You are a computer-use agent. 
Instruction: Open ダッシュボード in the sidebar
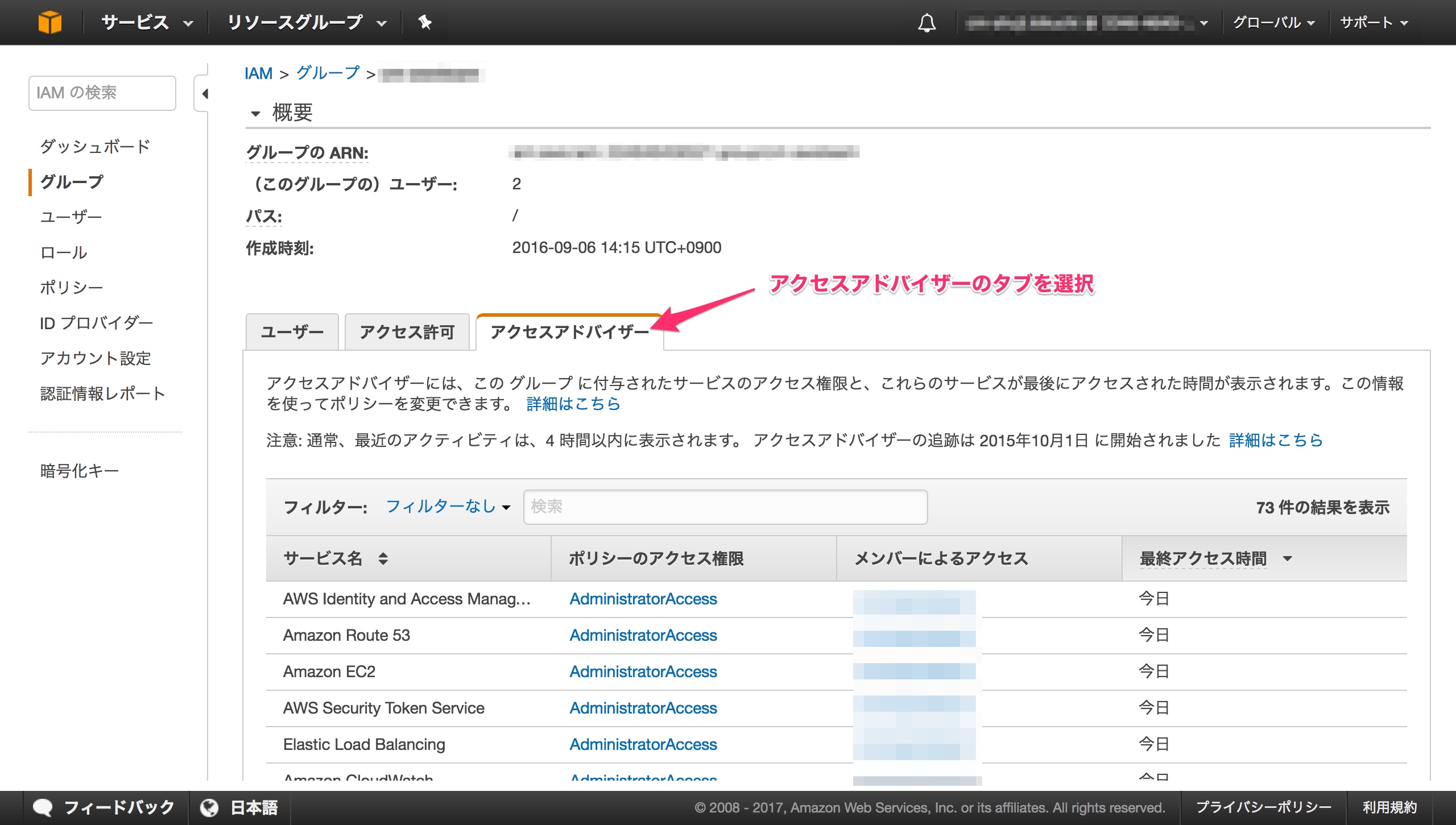(x=95, y=147)
